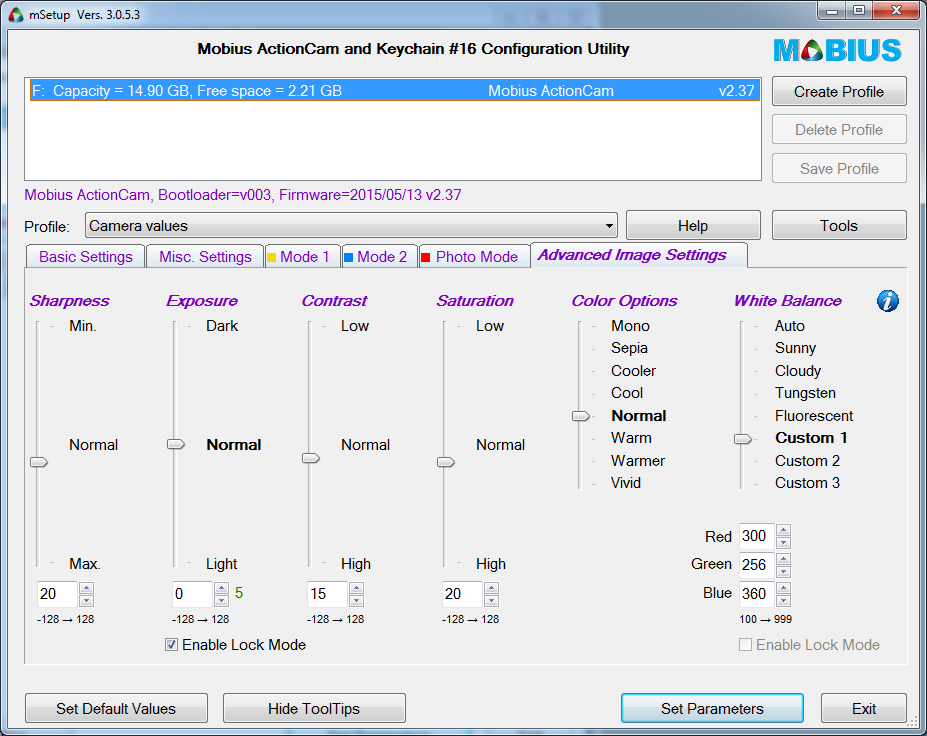927x736 pixels.
Task: Click the White Balance slider handle
Action: click(743, 439)
